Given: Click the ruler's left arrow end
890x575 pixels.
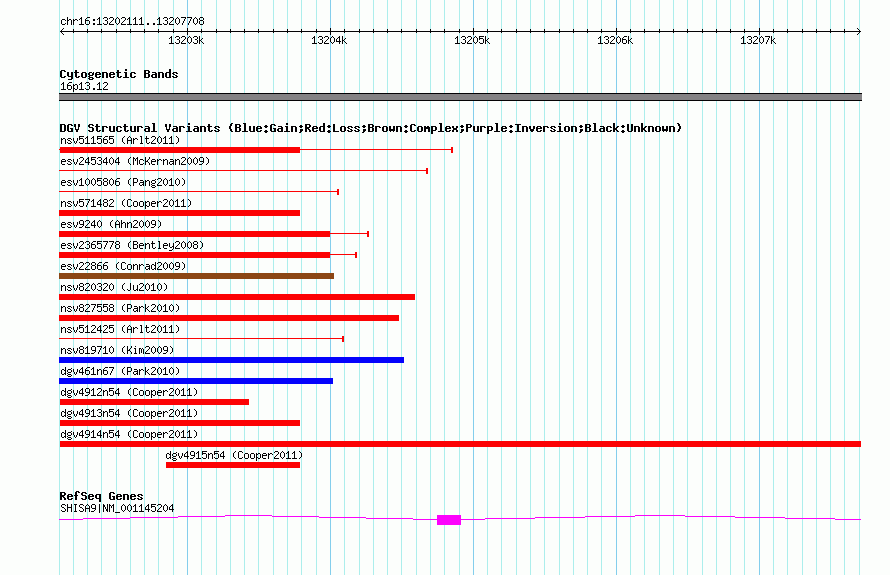Looking at the screenshot, I should pyautogui.click(x=62, y=31).
